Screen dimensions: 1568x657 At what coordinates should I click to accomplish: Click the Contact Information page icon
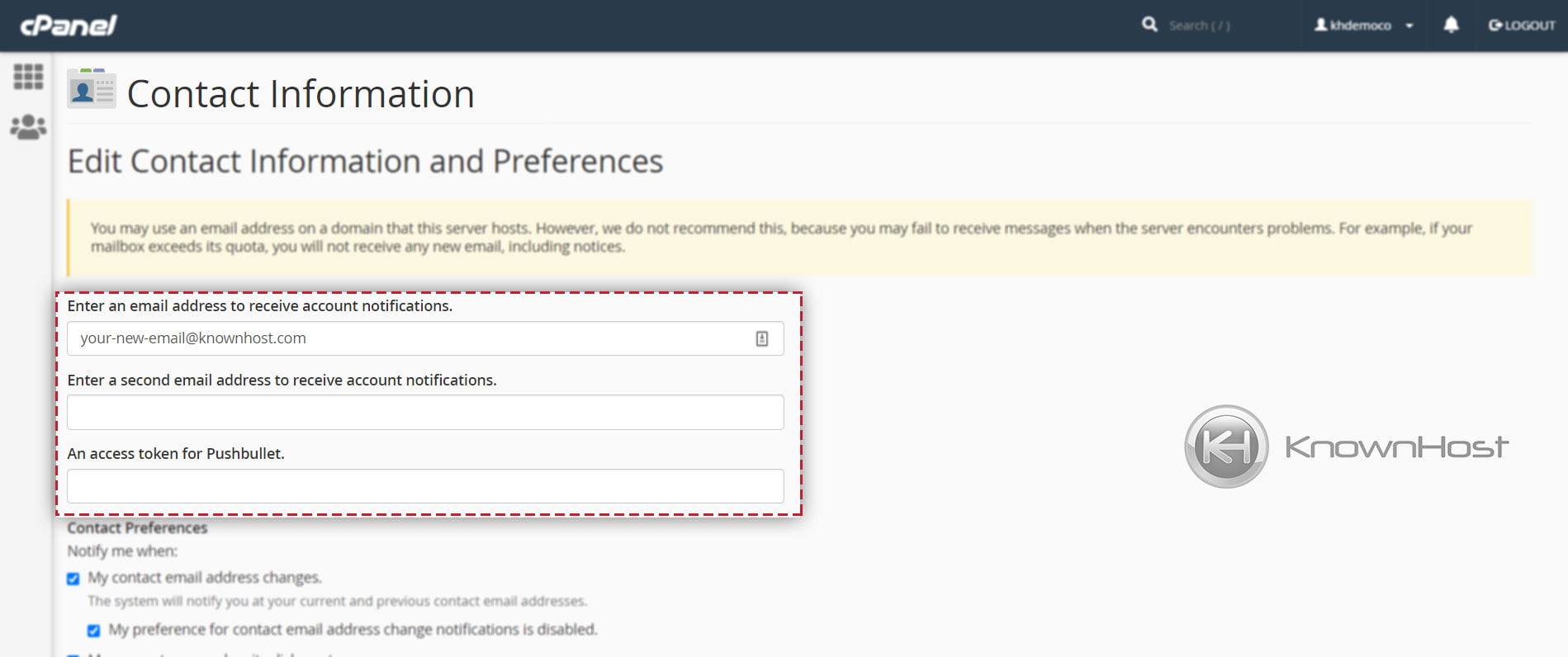click(90, 92)
